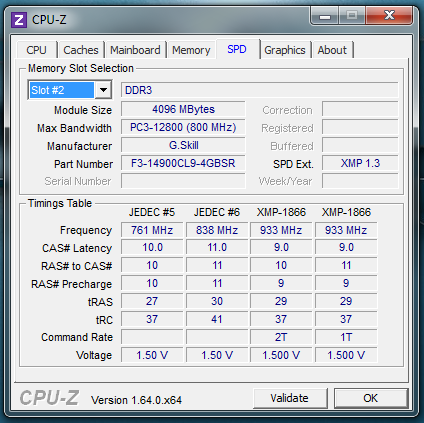Viewport: 424px width, 423px height.
Task: Open the Graphics tab
Action: tap(285, 50)
